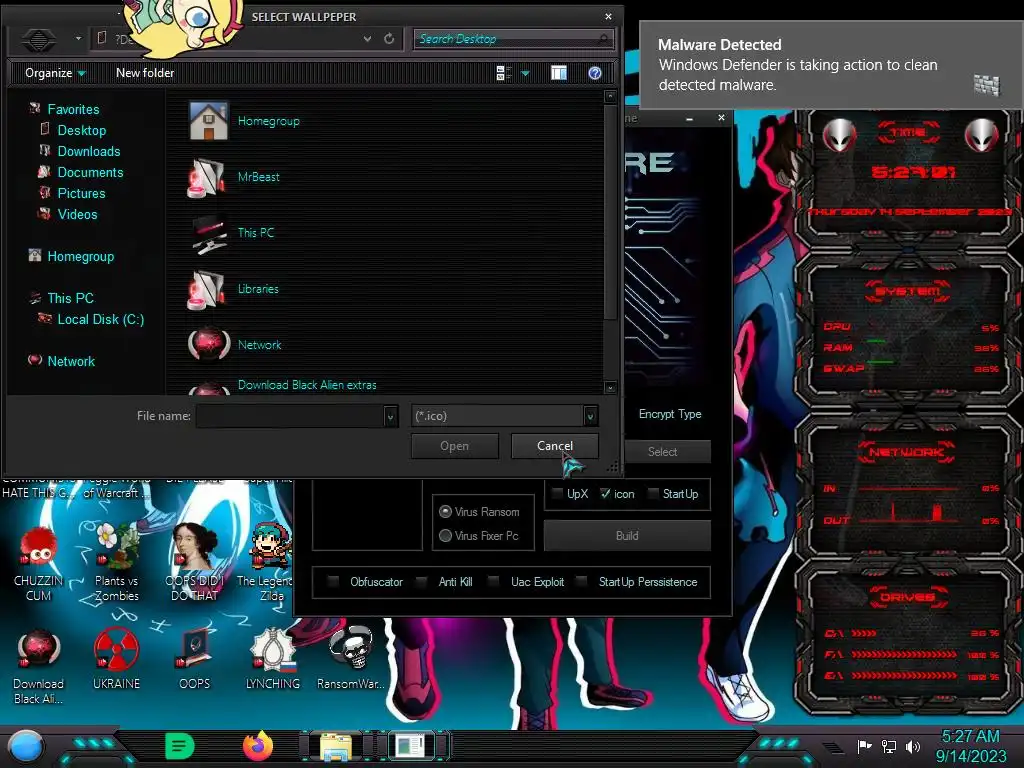The image size is (1024, 768).
Task: Open the network tray icon
Action: [889, 746]
